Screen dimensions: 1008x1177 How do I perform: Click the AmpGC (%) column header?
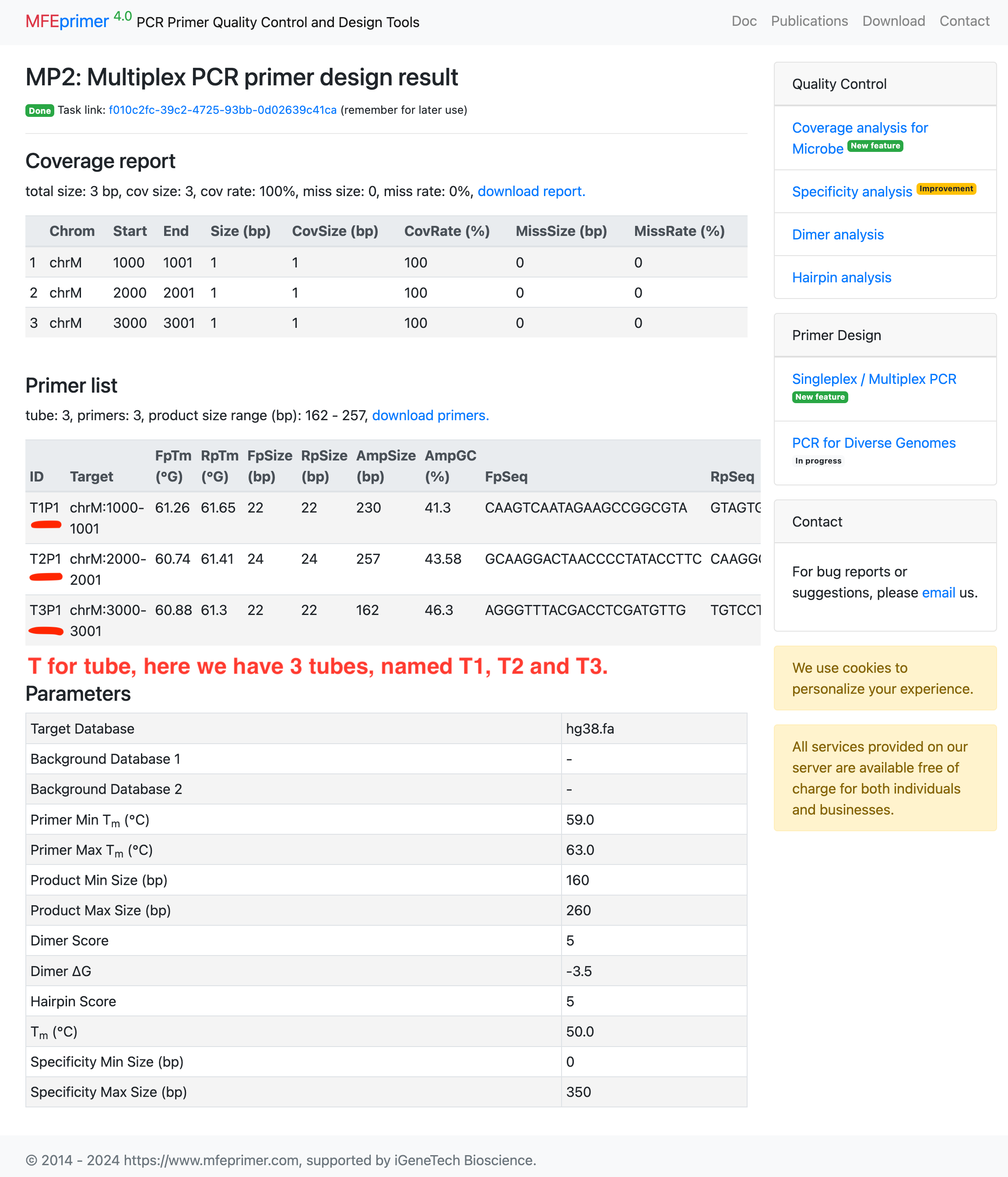(x=450, y=466)
